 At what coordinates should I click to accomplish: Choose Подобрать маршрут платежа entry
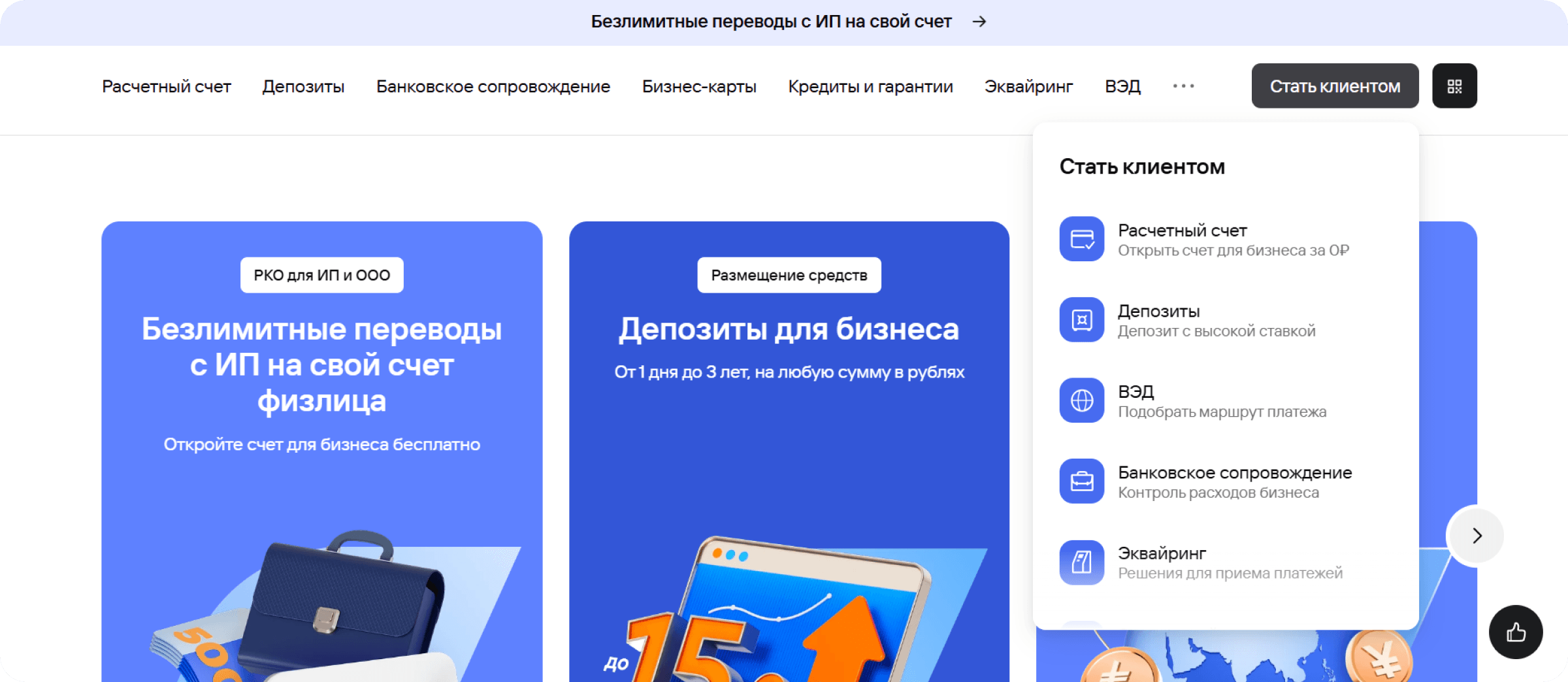1222,412
